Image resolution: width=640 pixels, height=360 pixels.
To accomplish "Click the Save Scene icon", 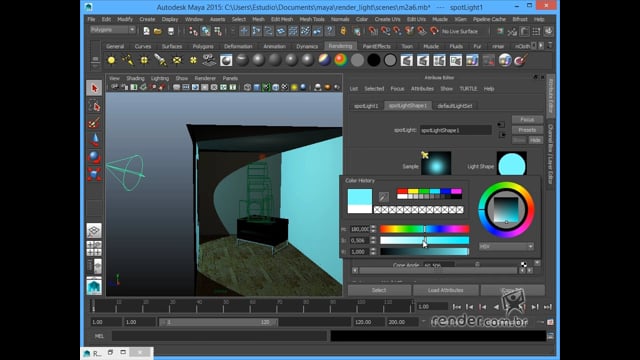I will coord(171,31).
